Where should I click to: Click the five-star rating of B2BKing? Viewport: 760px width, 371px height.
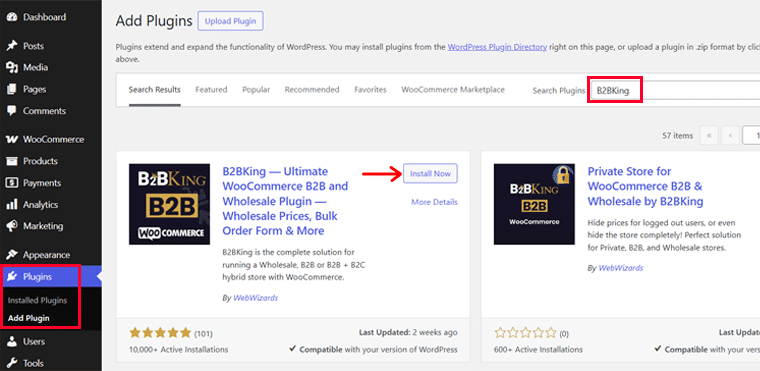point(160,333)
